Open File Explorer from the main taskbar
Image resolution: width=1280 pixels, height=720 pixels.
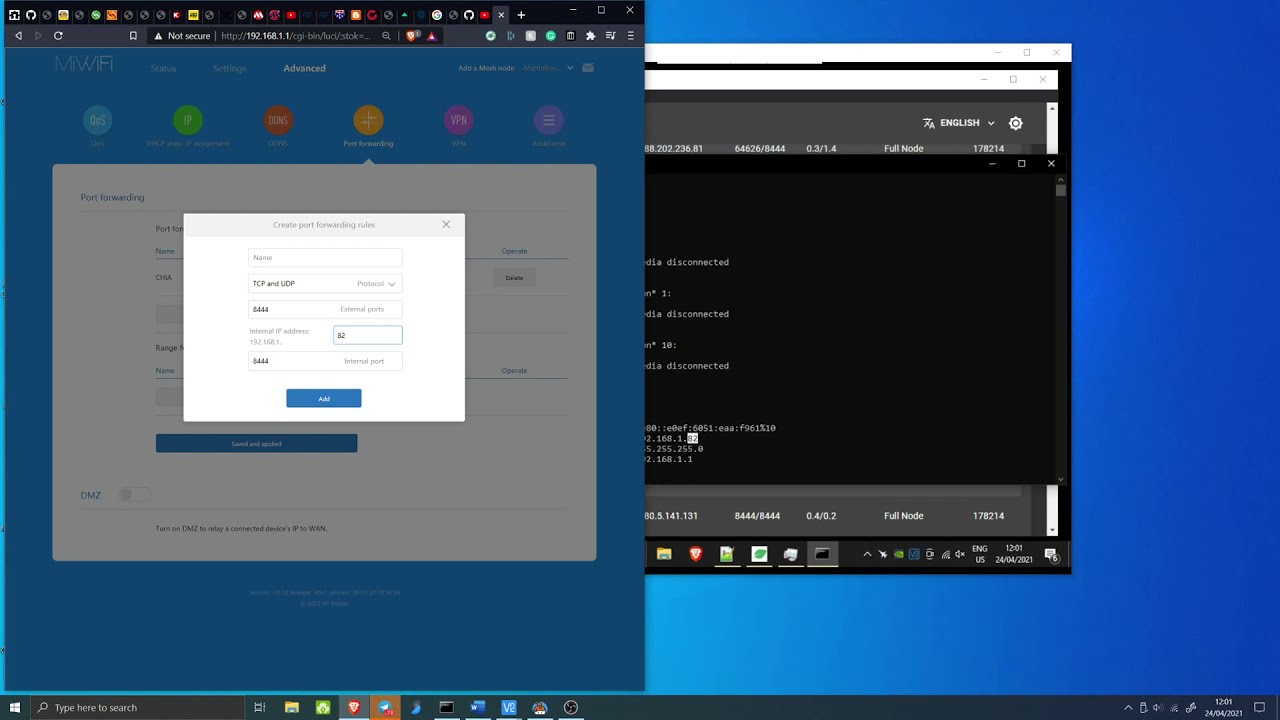[x=291, y=707]
